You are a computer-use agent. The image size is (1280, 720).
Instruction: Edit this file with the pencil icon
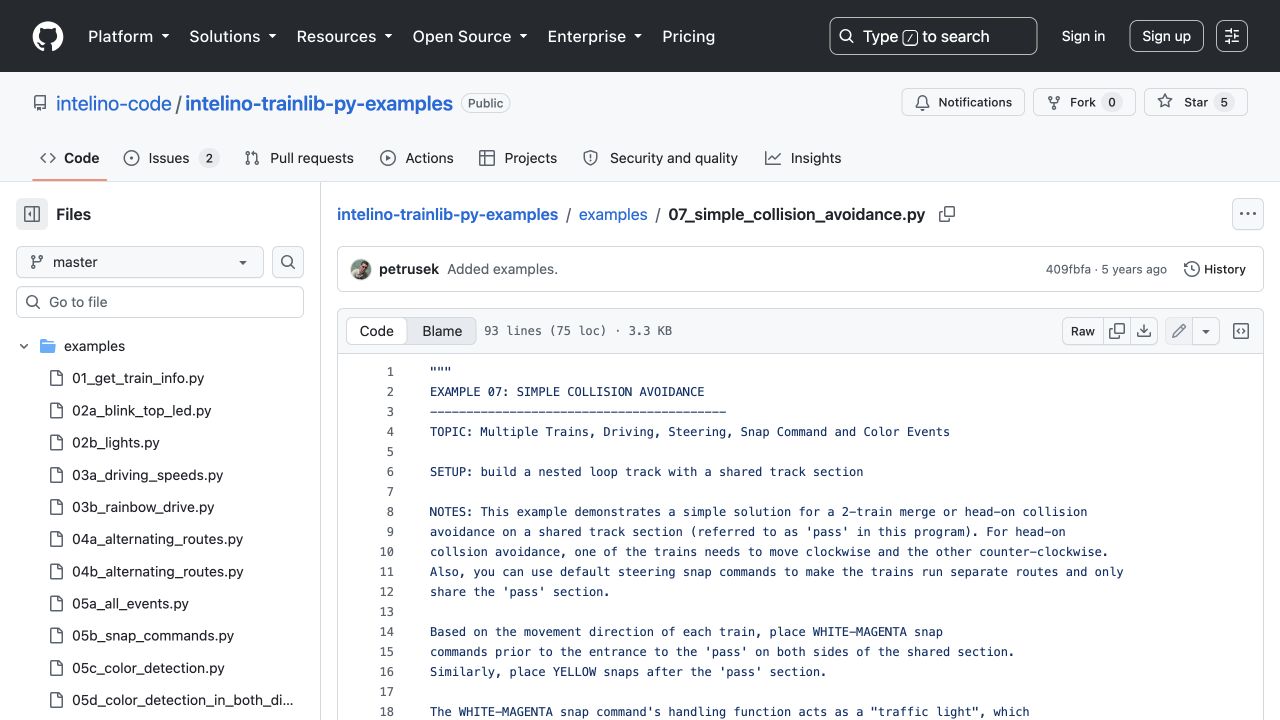pyautogui.click(x=1179, y=331)
